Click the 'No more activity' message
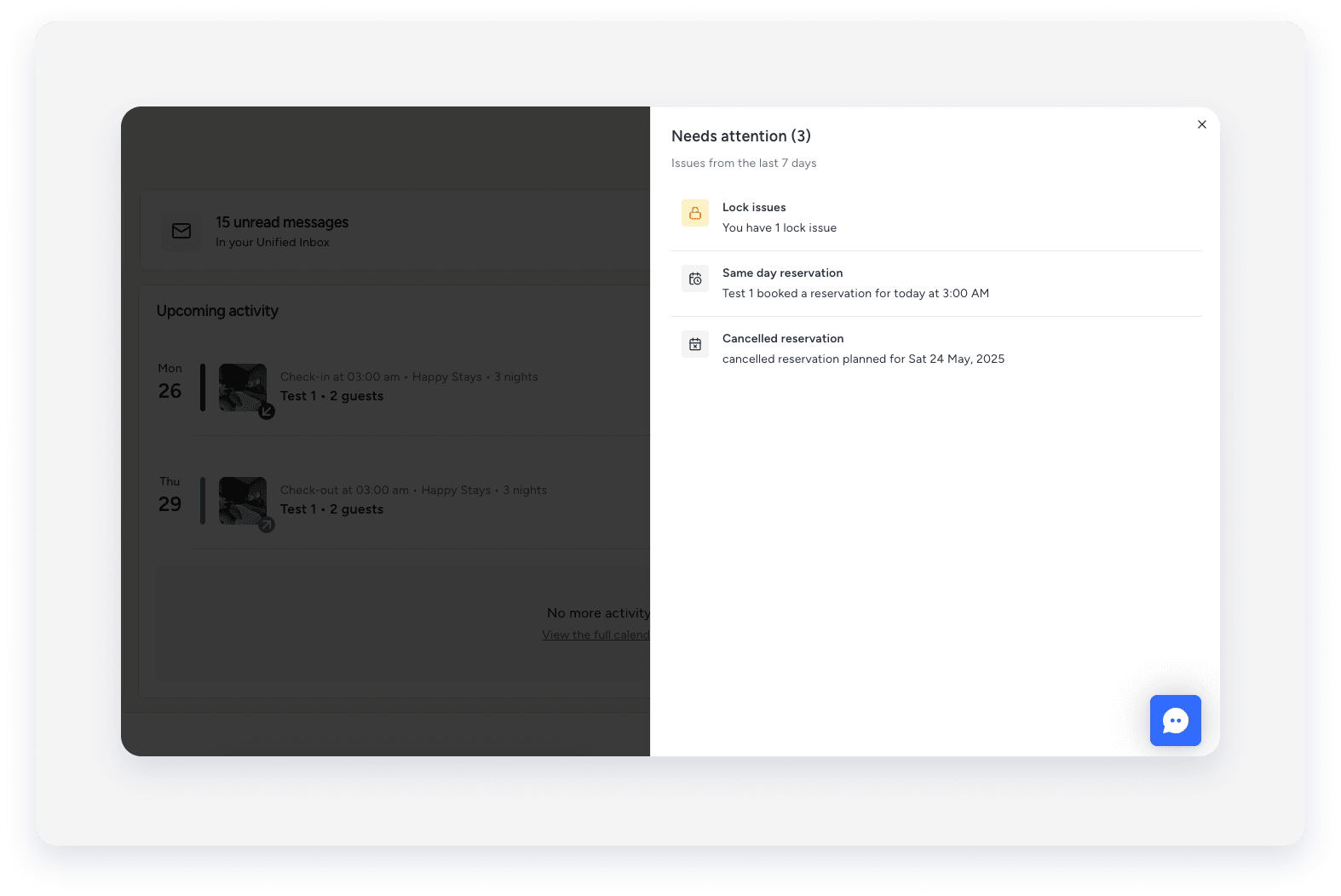1341x896 pixels. (x=598, y=613)
